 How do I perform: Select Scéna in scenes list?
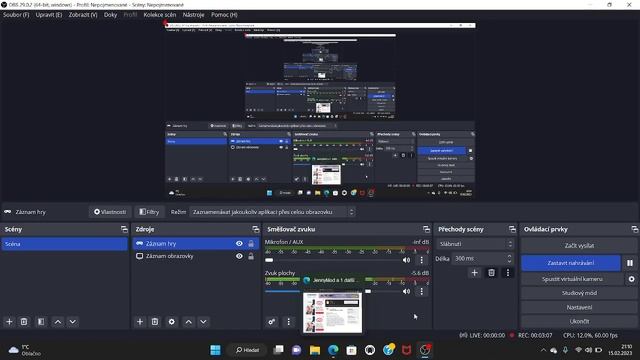click(x=64, y=244)
